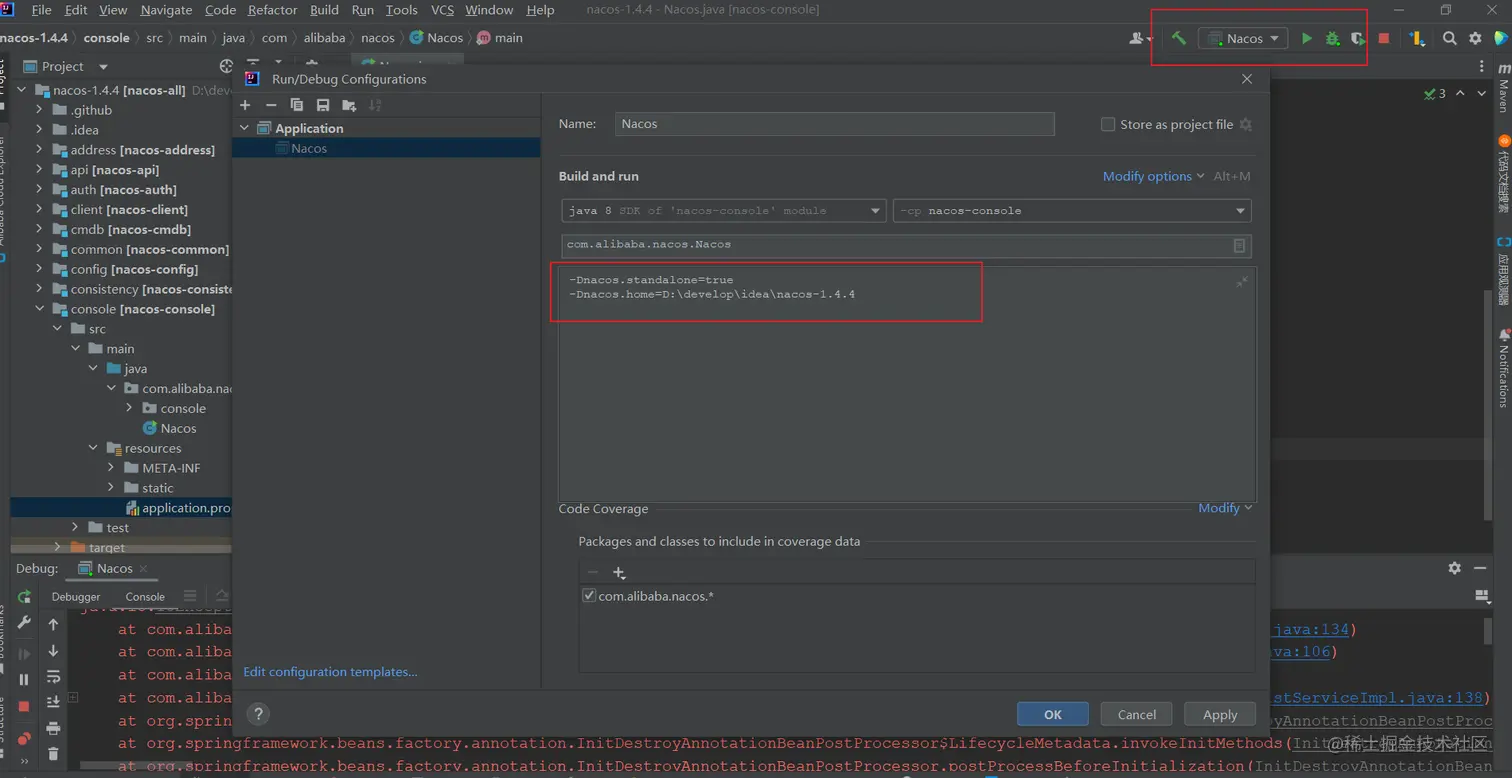Start debugging with the green bug icon

coord(1332,38)
